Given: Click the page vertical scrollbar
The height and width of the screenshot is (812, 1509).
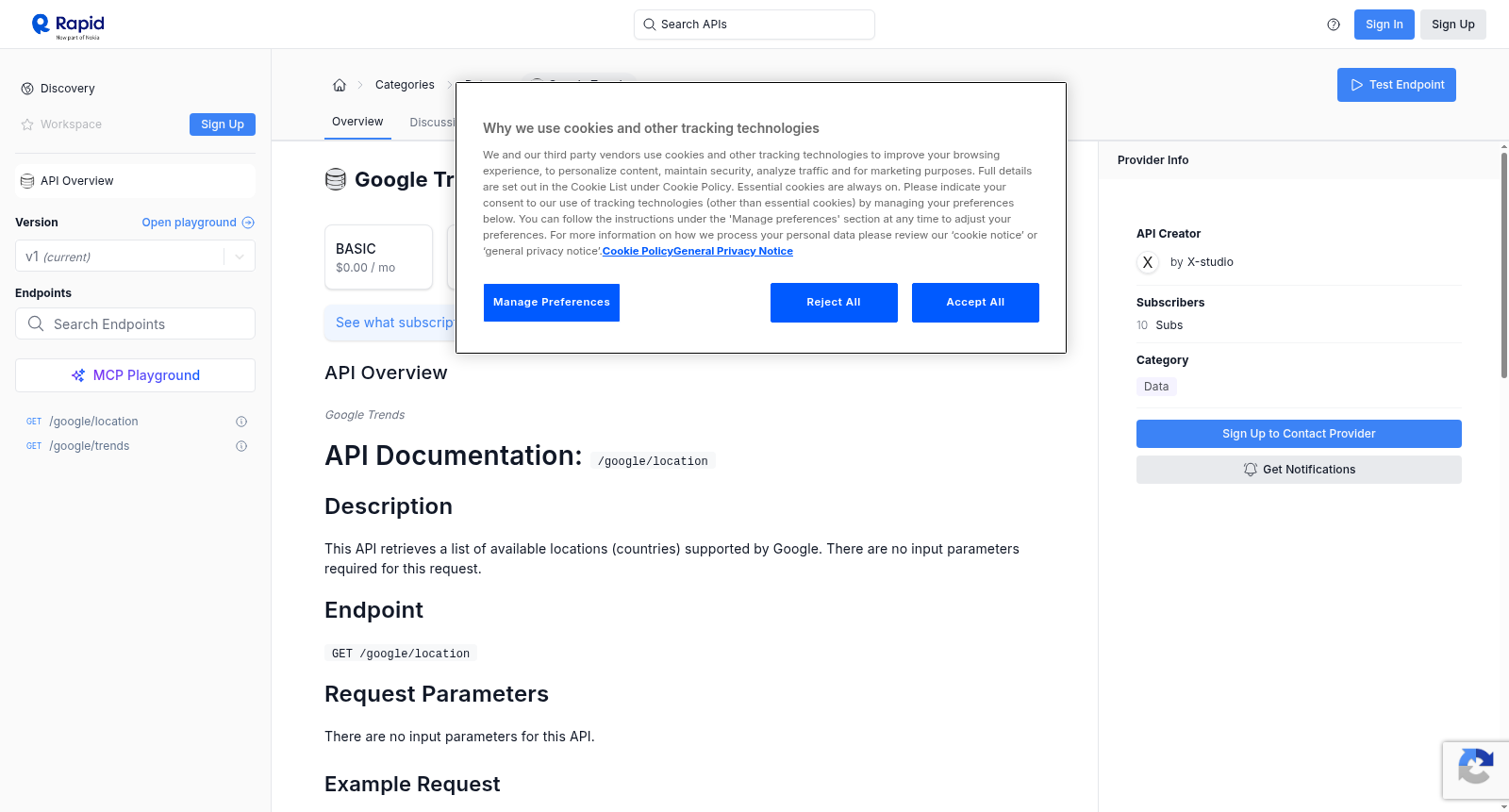Looking at the screenshot, I should [x=1503, y=264].
